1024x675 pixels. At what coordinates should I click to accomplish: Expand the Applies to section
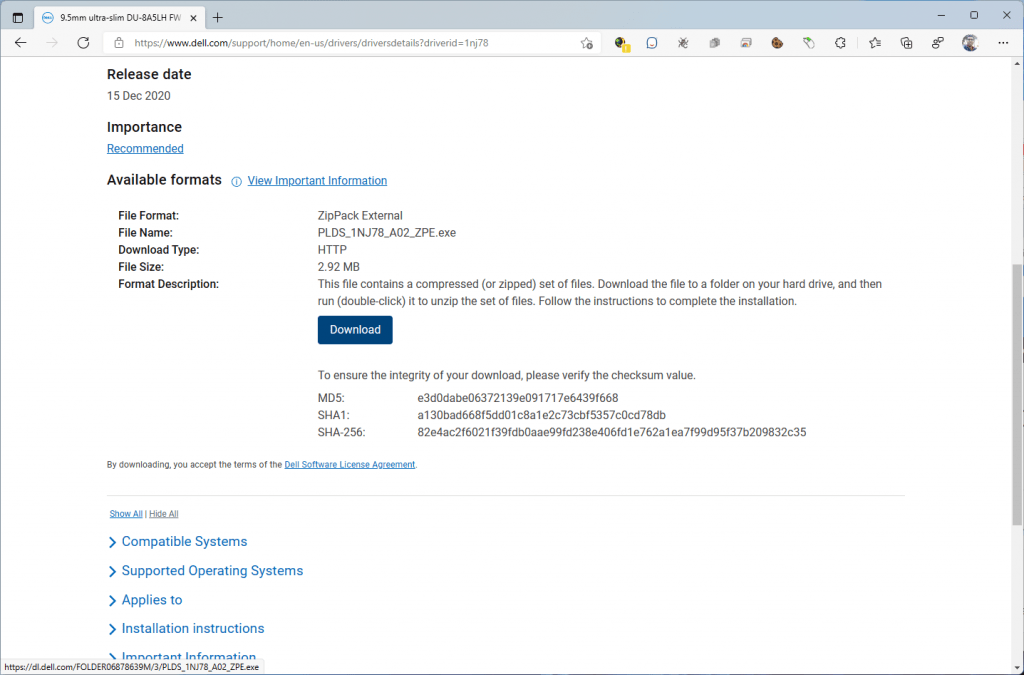tap(152, 599)
